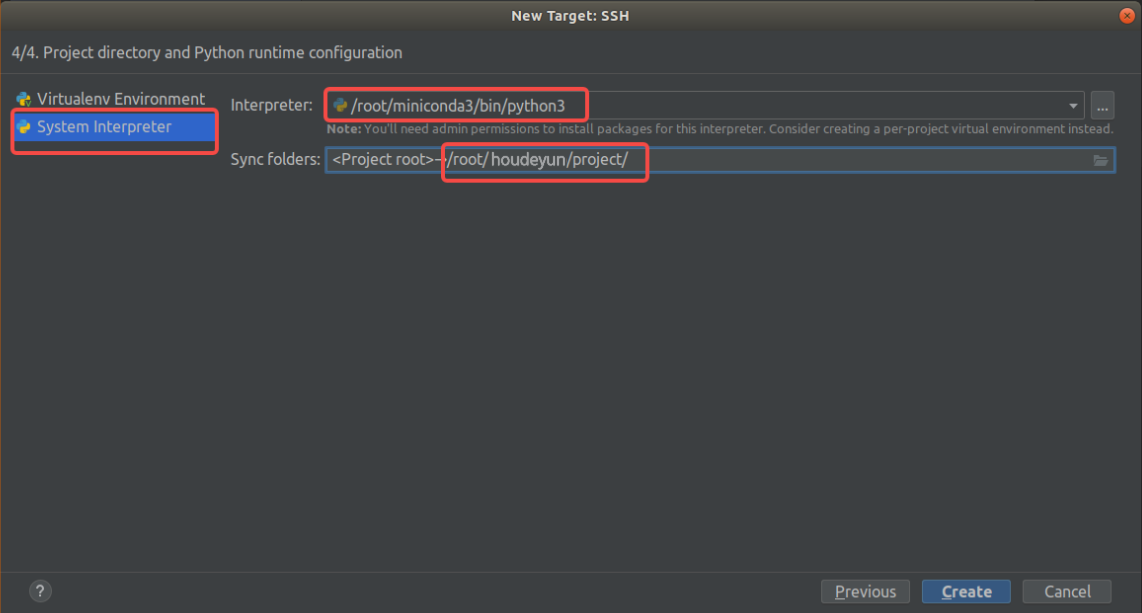Viewport: 1142px width, 613px height.
Task: Open the folder browser in Sync folders
Action: click(x=1101, y=160)
